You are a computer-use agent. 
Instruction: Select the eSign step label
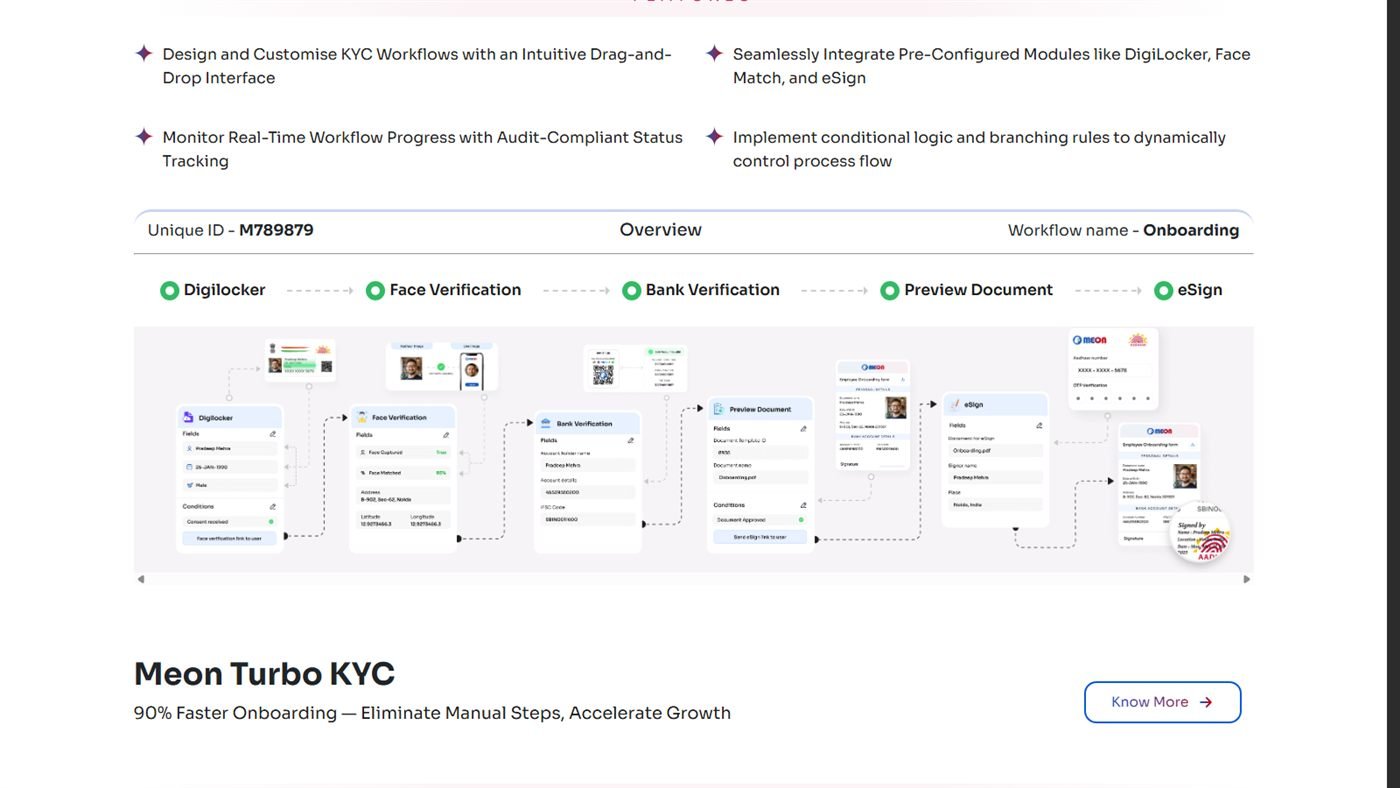[1200, 290]
